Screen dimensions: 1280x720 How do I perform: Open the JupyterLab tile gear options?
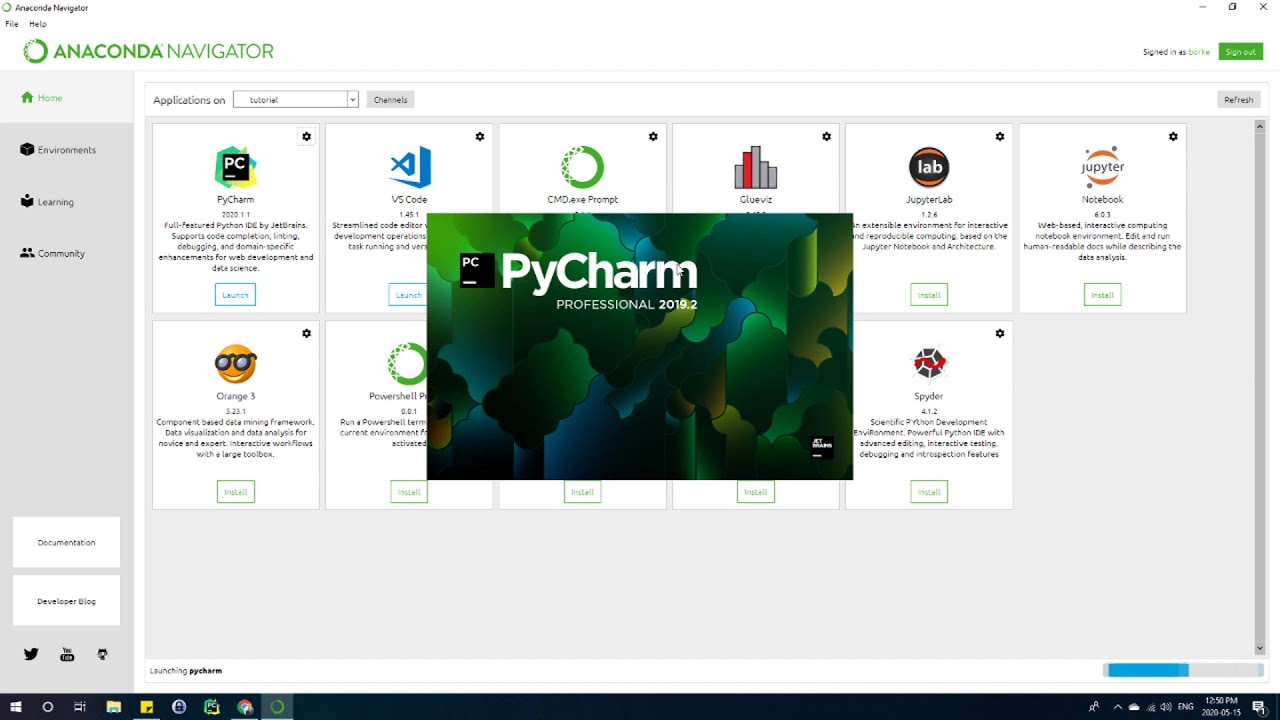tap(1000, 137)
